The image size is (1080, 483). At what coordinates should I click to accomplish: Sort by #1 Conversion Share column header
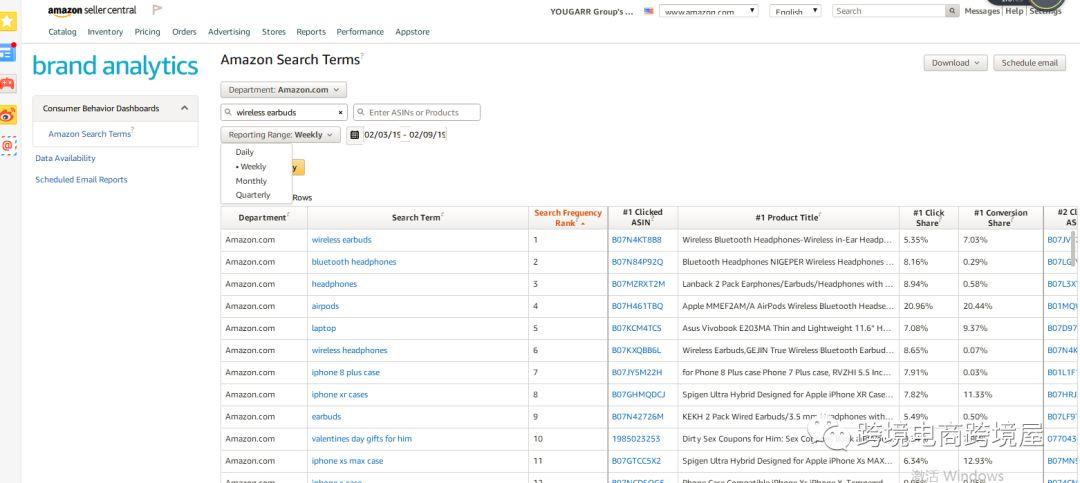point(1000,218)
